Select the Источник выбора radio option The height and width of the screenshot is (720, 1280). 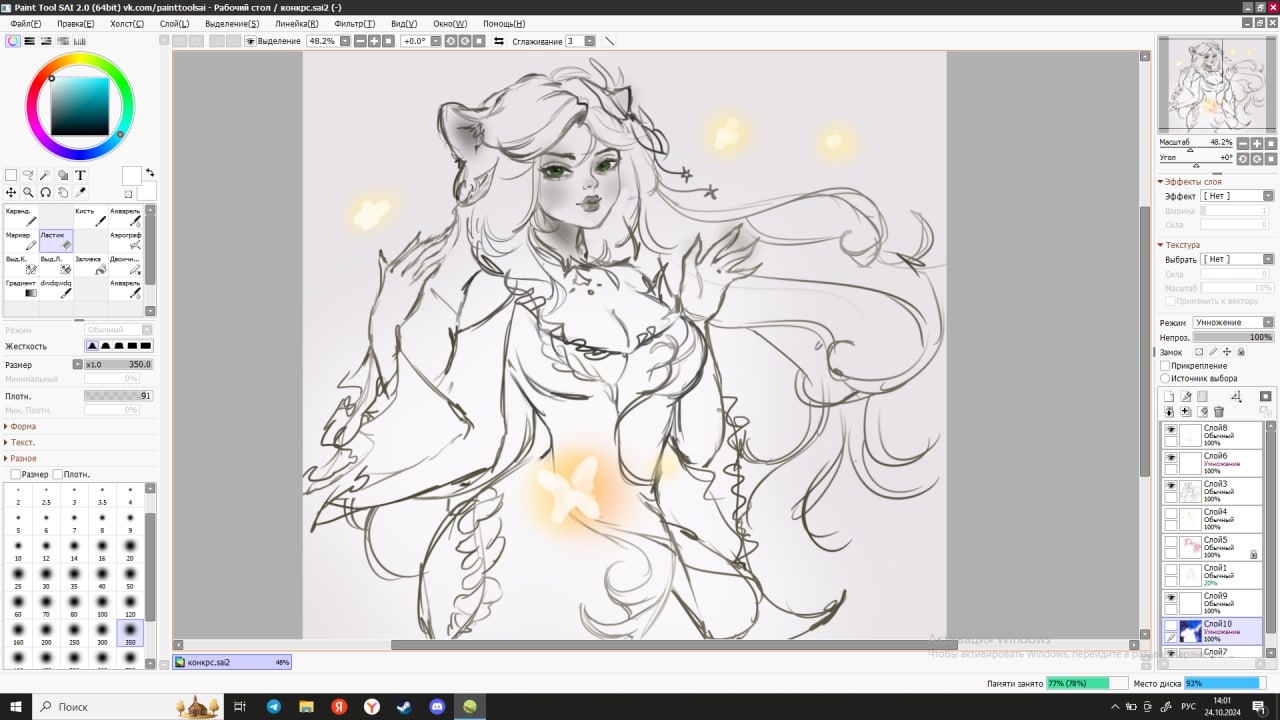pos(1165,379)
